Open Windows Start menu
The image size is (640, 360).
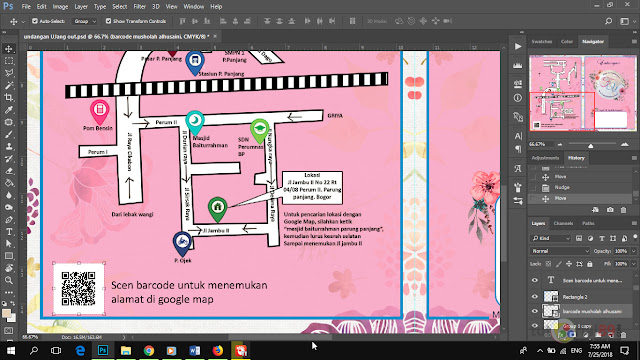tap(11, 351)
